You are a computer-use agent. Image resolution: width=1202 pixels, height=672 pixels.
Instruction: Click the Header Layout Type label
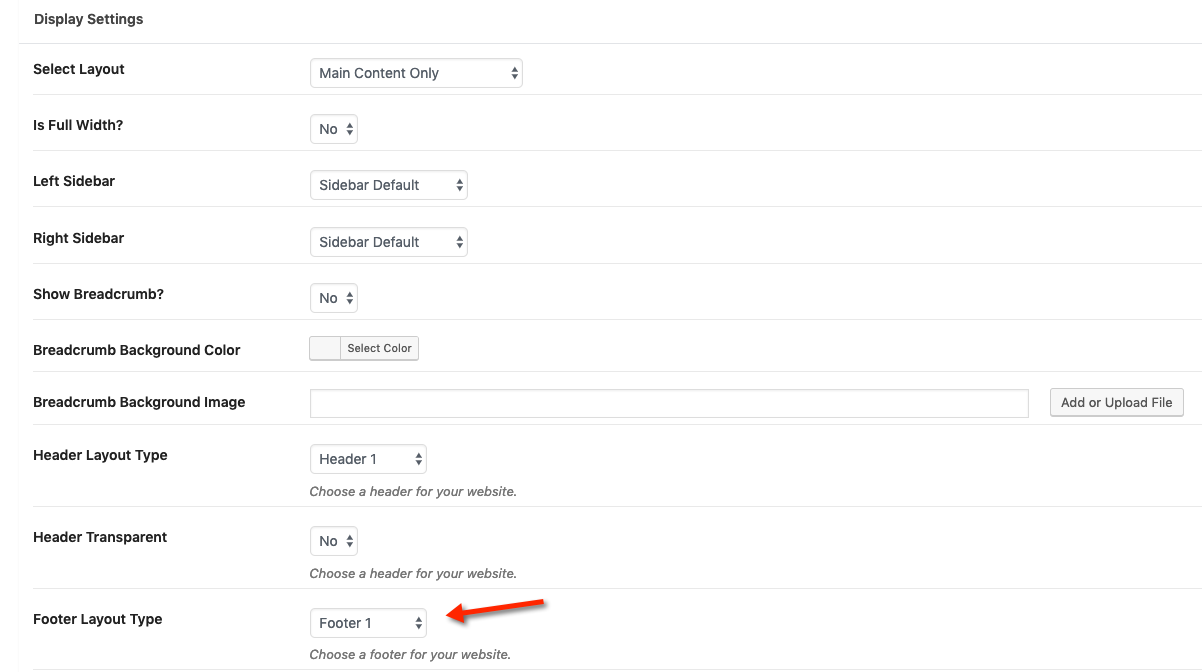click(100, 455)
